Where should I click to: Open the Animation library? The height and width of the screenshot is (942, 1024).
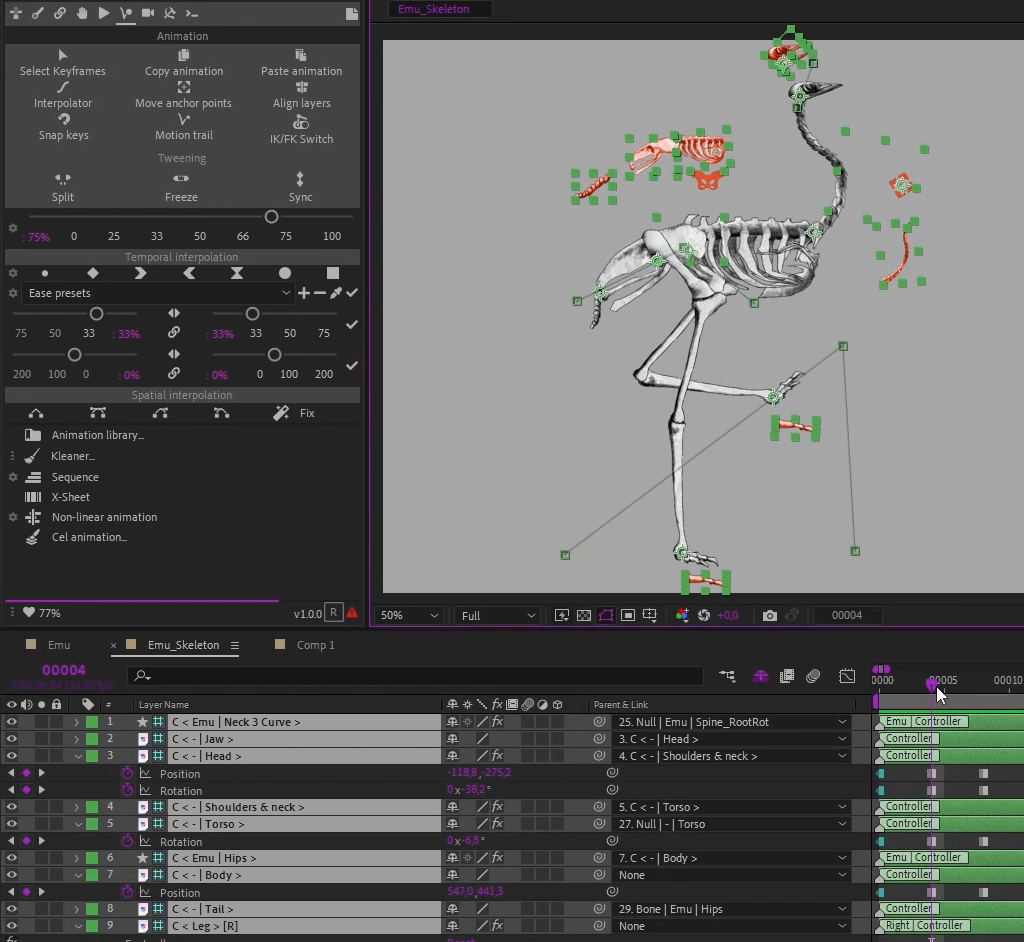click(97, 435)
